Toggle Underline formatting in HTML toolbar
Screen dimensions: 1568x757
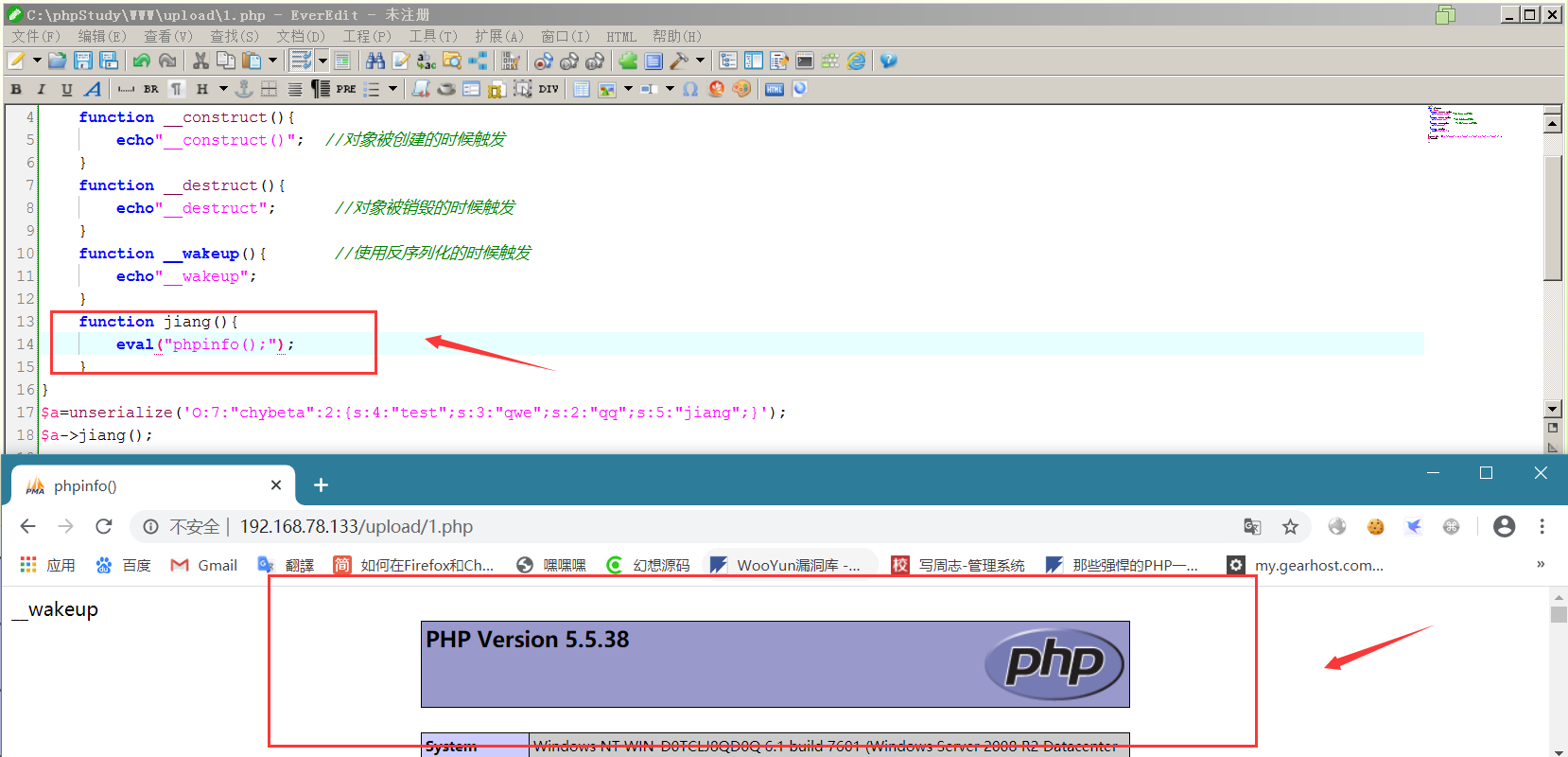point(66,89)
